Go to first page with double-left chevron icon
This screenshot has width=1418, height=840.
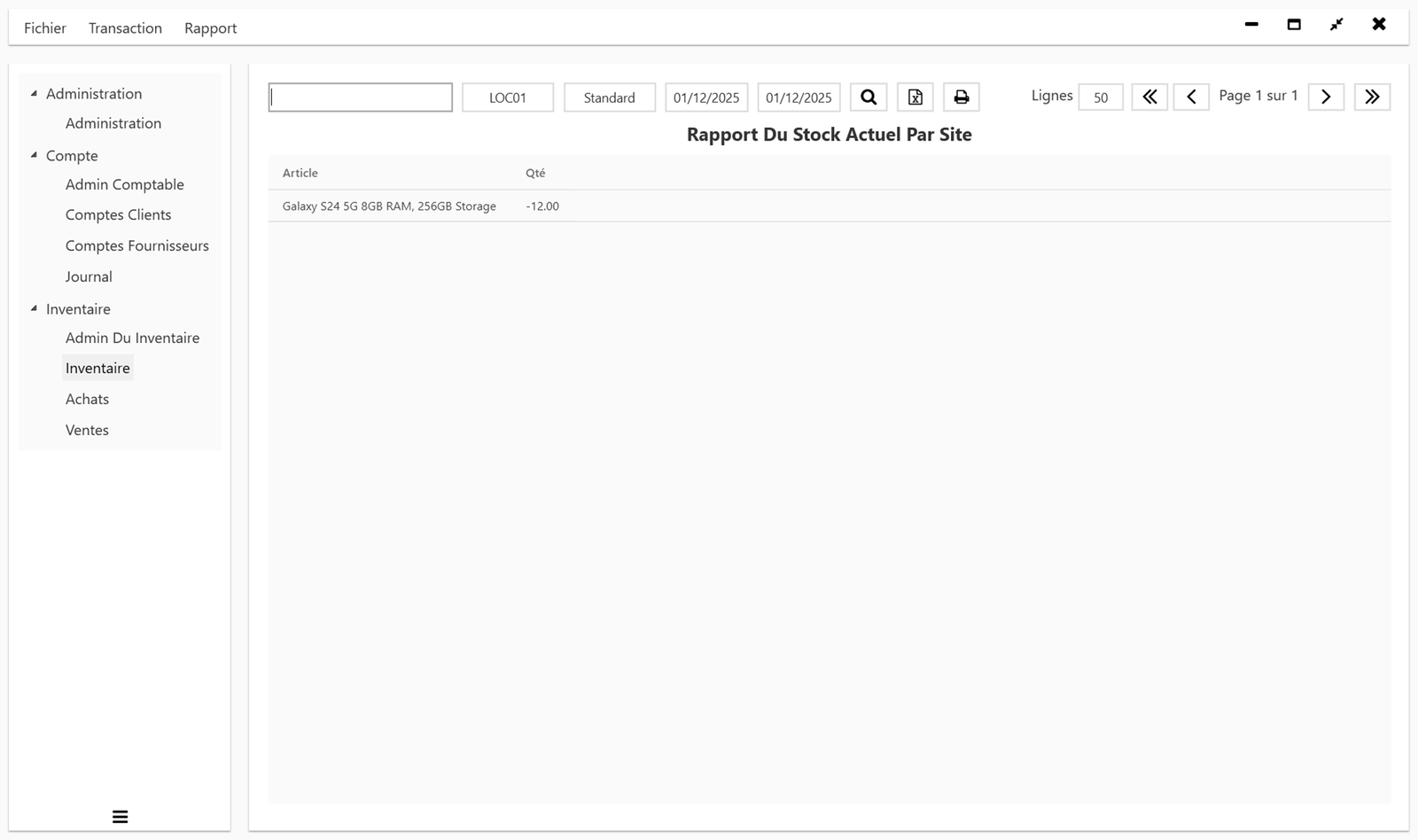(x=1149, y=97)
